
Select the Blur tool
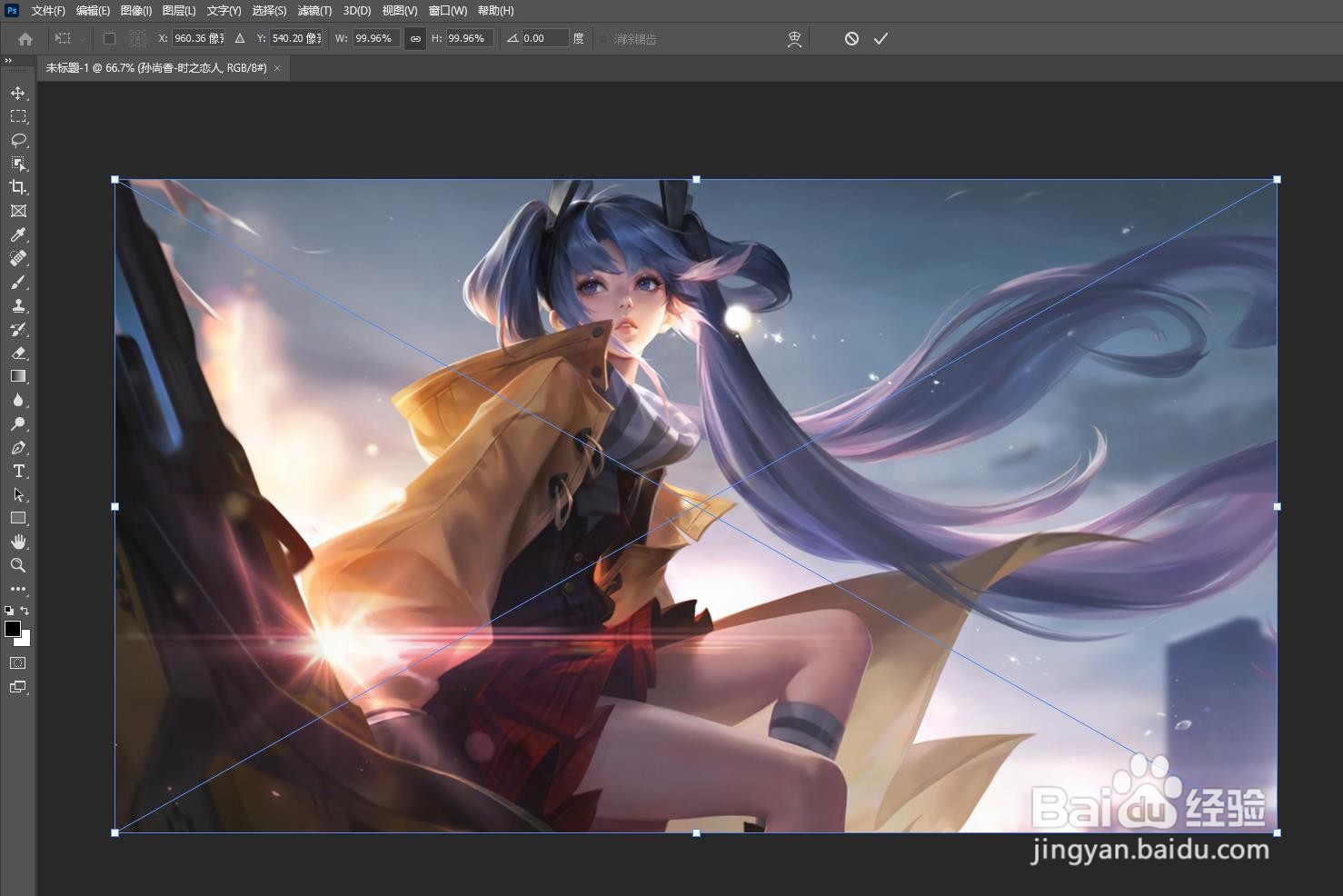pos(18,400)
